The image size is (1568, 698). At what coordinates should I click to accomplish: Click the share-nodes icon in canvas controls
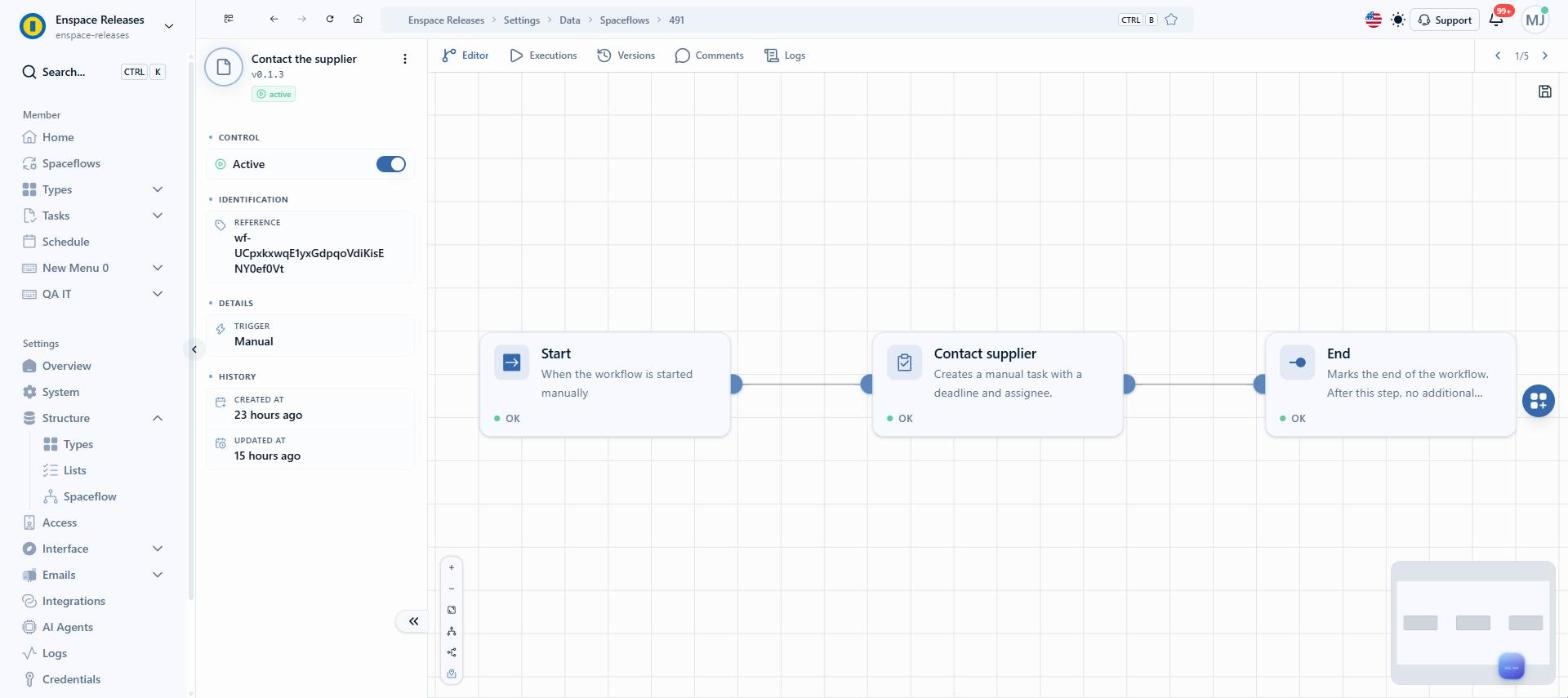[x=451, y=652]
